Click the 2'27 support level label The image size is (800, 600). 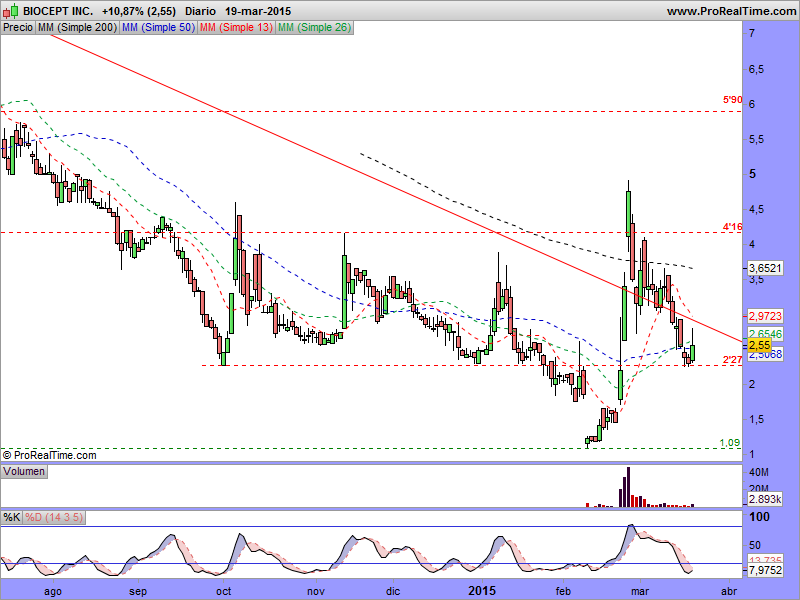(732, 360)
